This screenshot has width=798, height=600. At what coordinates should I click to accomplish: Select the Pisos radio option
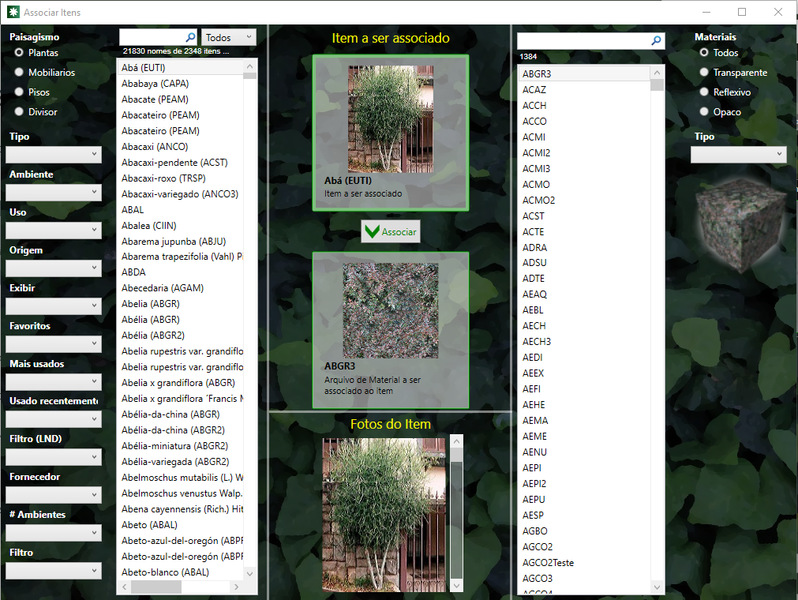tap(19, 92)
